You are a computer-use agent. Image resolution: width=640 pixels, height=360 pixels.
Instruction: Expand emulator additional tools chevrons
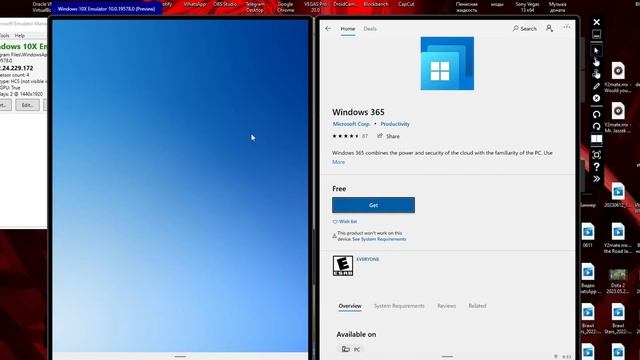pos(596,179)
